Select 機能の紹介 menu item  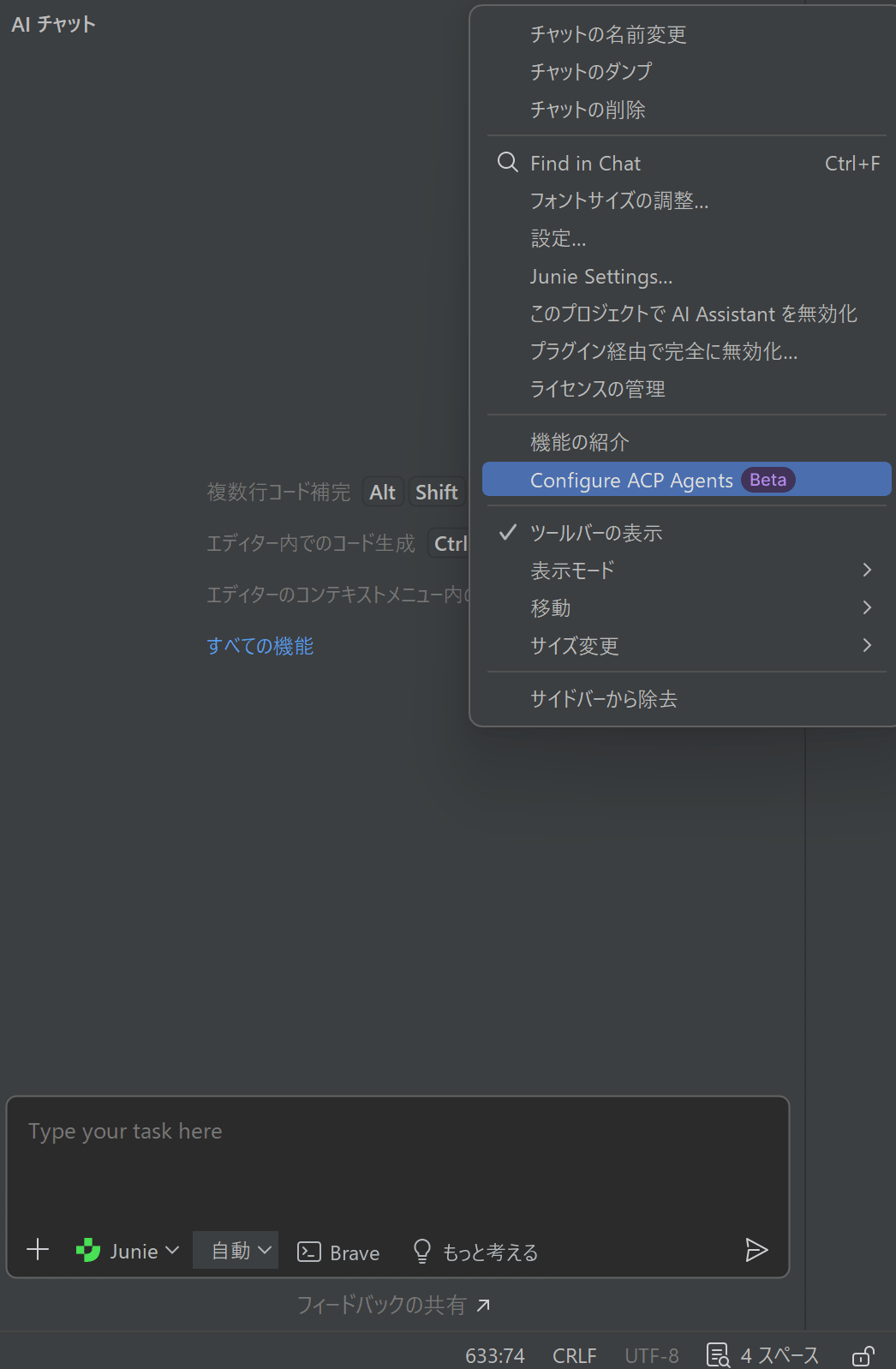686,442
